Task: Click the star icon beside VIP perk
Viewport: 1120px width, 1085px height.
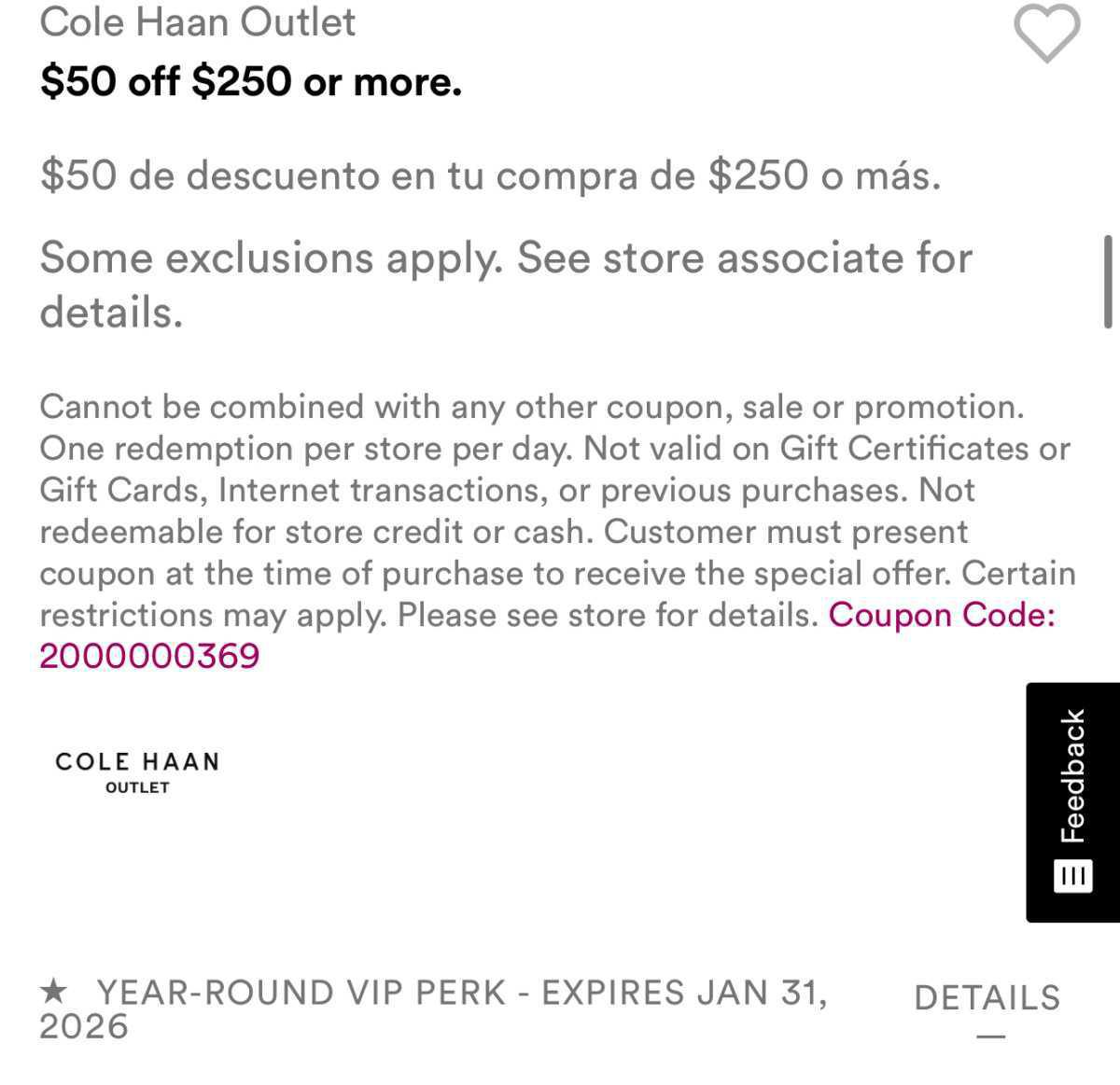Action: [x=55, y=991]
